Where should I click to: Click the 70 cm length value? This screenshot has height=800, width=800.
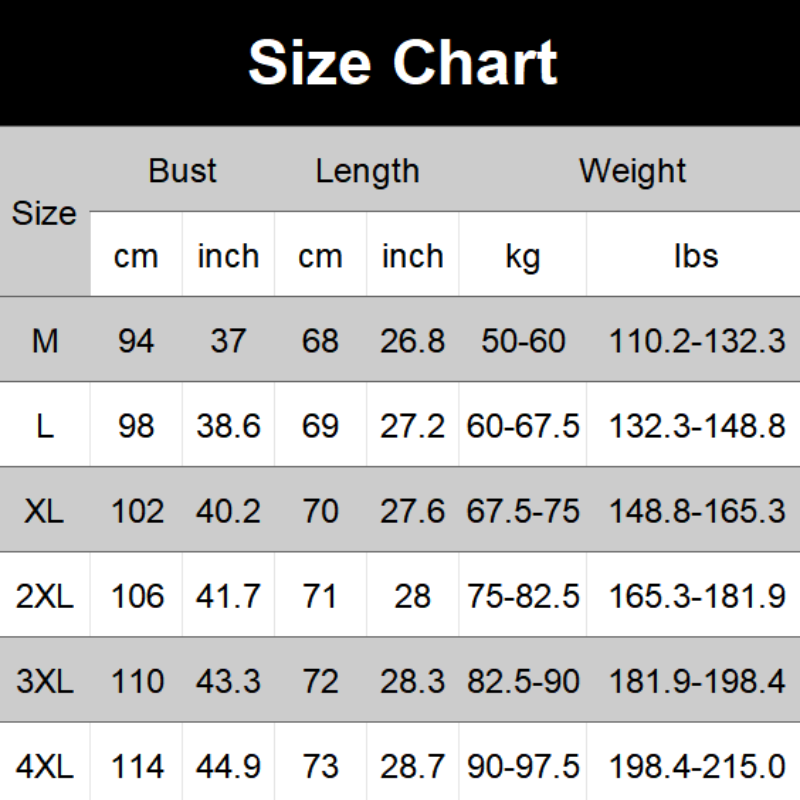320,512
